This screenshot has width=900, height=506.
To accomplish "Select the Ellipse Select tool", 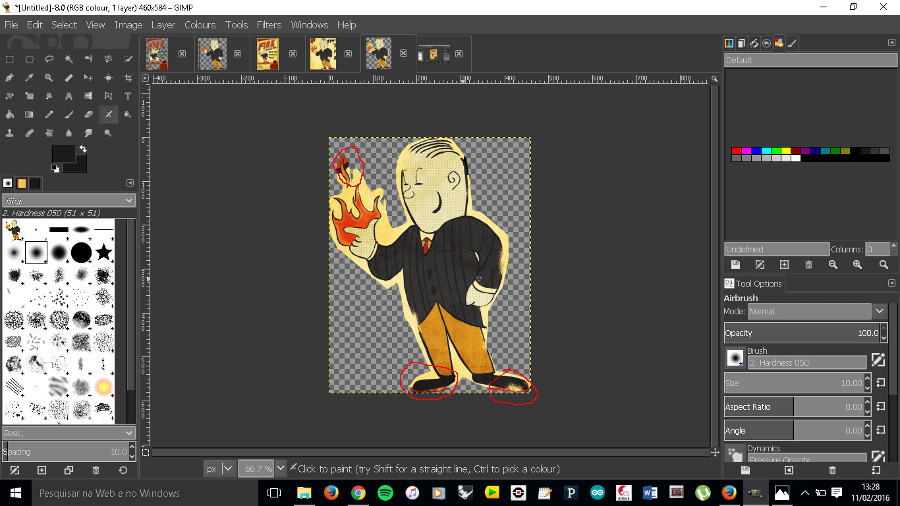I will click(29, 59).
